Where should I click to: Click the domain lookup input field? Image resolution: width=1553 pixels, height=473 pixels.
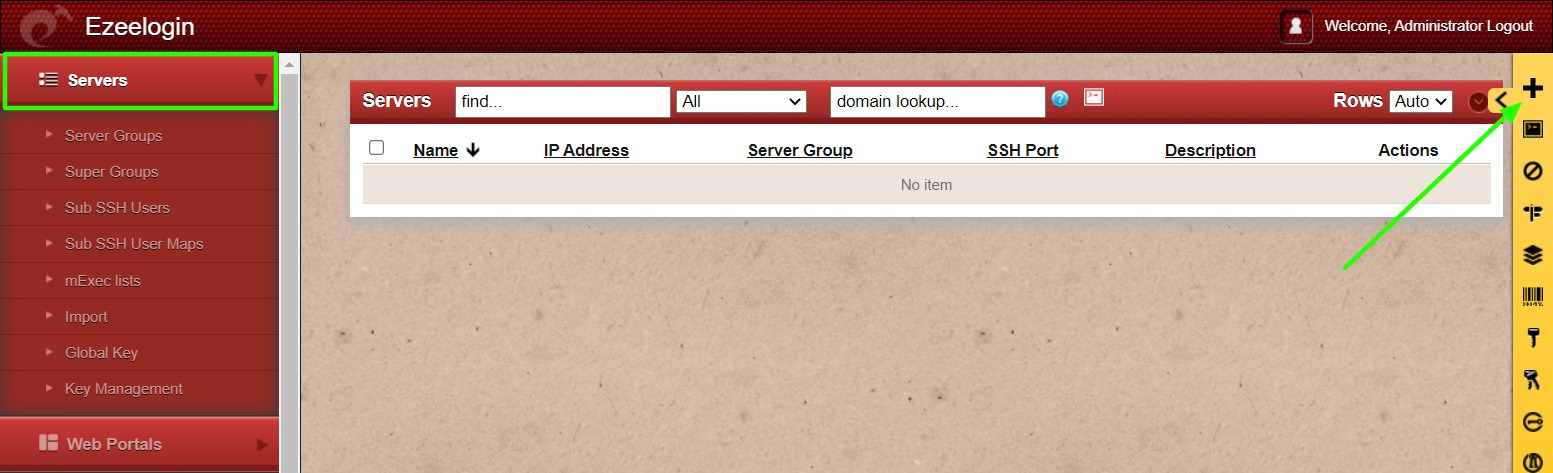click(x=938, y=102)
